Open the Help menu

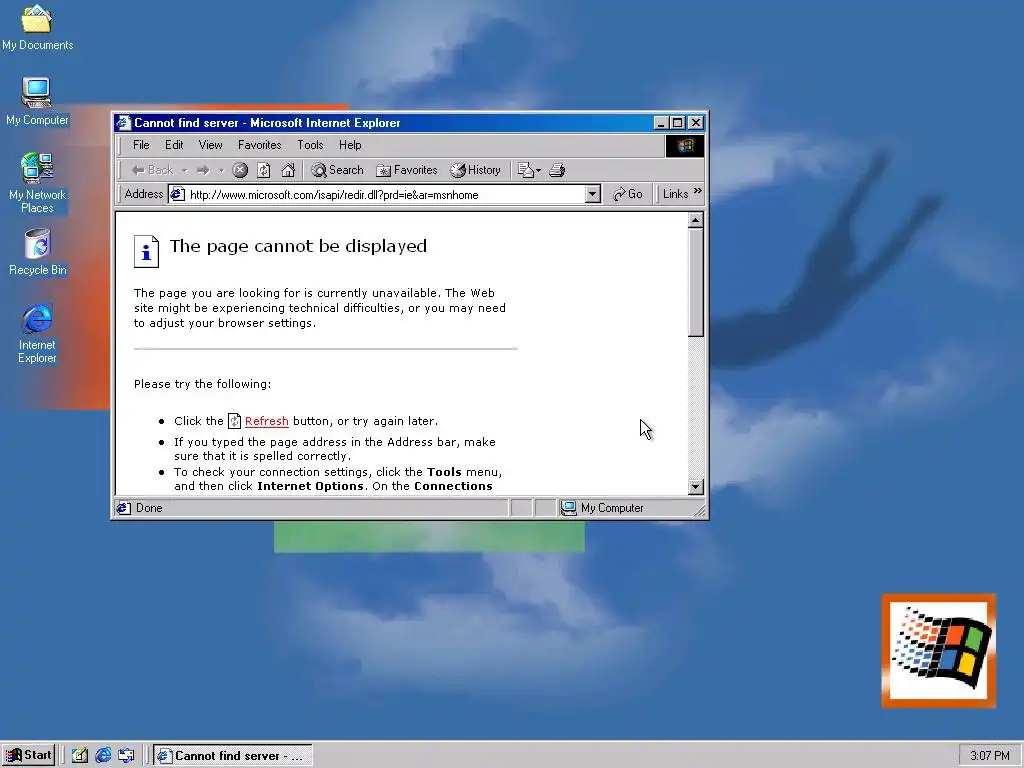pos(350,145)
